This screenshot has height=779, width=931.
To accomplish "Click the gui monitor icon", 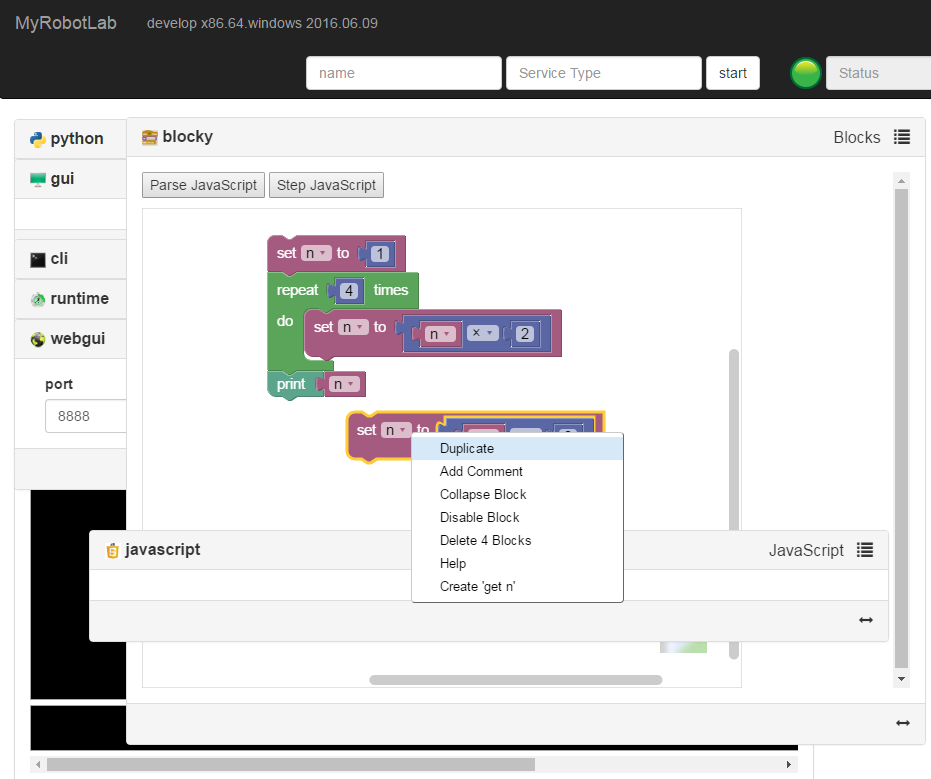I will [x=37, y=179].
